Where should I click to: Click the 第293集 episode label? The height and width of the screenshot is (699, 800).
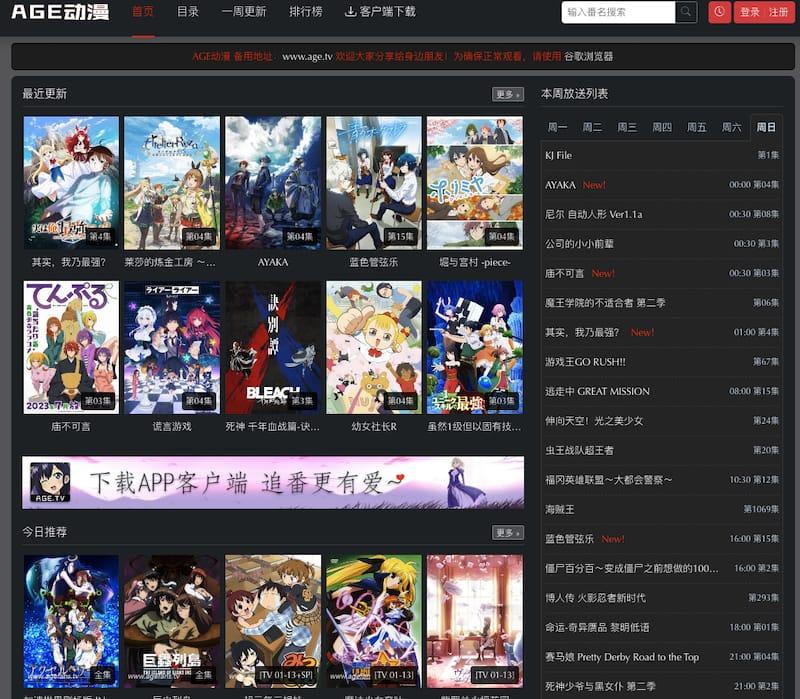pyautogui.click(x=763, y=597)
